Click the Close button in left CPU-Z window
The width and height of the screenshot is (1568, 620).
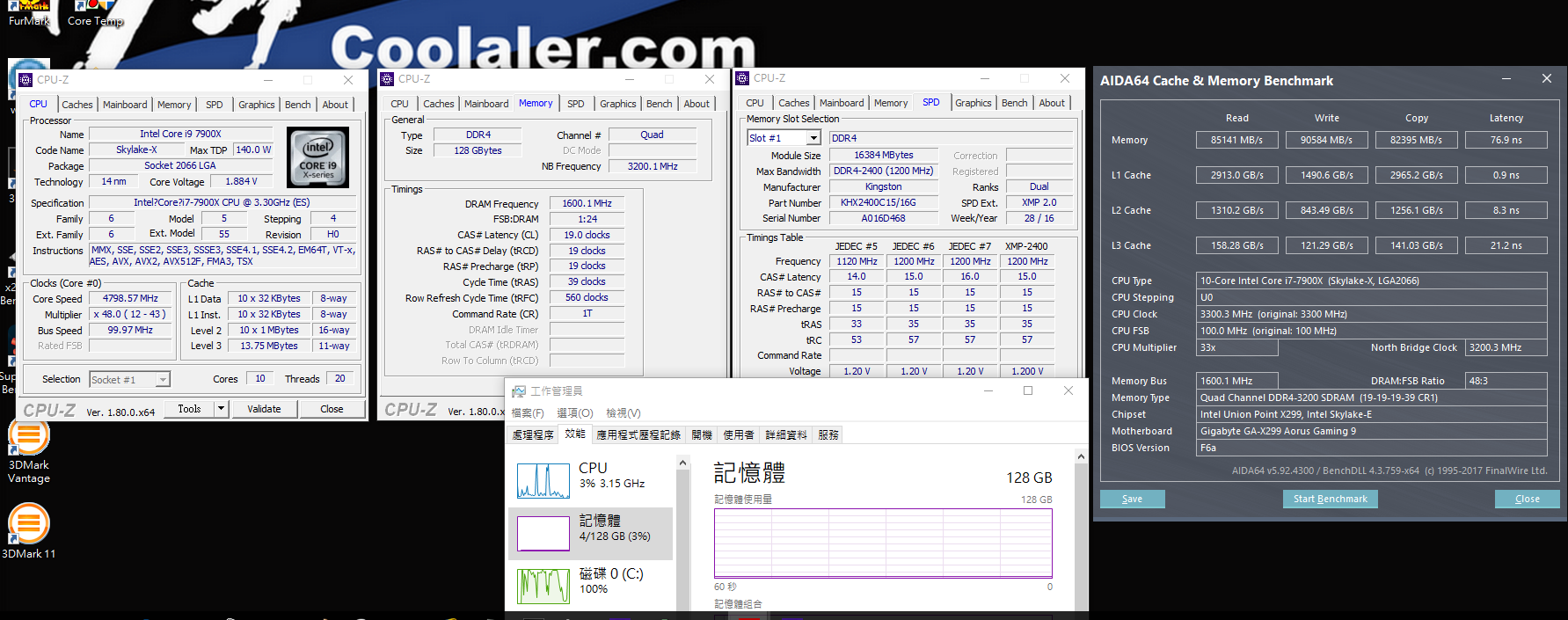point(332,409)
